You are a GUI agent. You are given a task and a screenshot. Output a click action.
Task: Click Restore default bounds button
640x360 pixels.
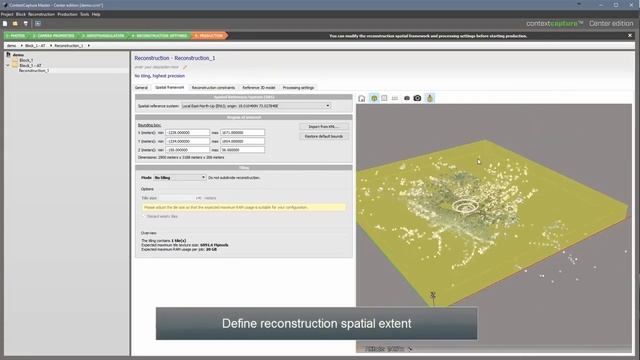[324, 136]
